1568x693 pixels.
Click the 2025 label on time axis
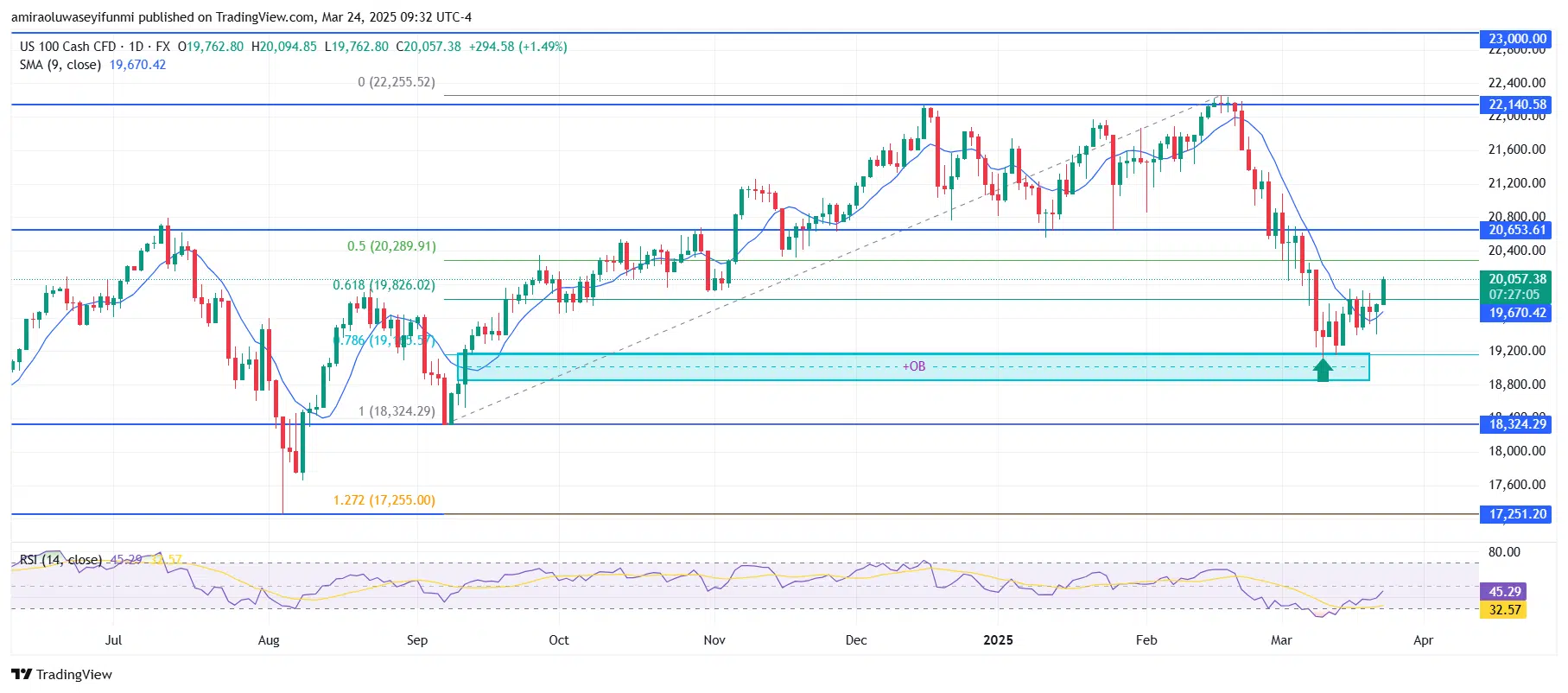pyautogui.click(x=998, y=640)
